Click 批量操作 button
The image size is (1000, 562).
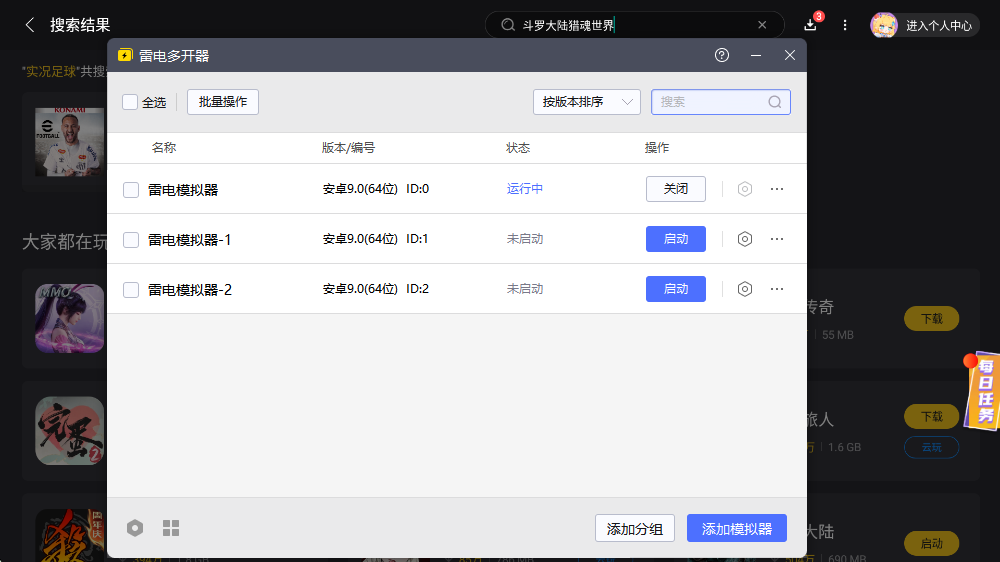(x=223, y=102)
